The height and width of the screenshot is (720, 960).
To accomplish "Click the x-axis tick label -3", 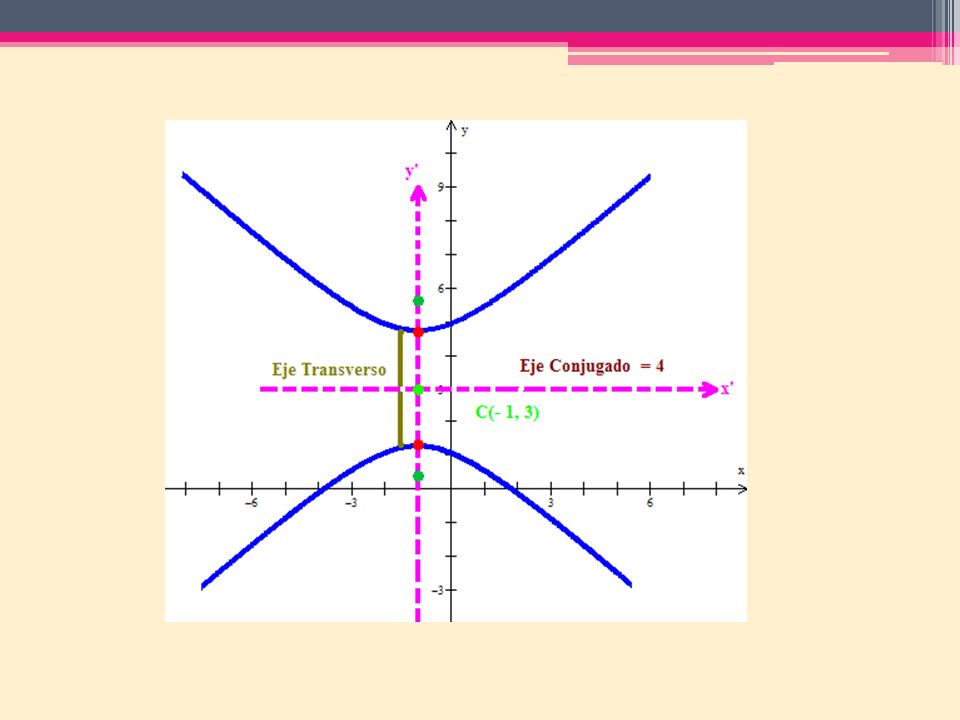I will pos(351,503).
